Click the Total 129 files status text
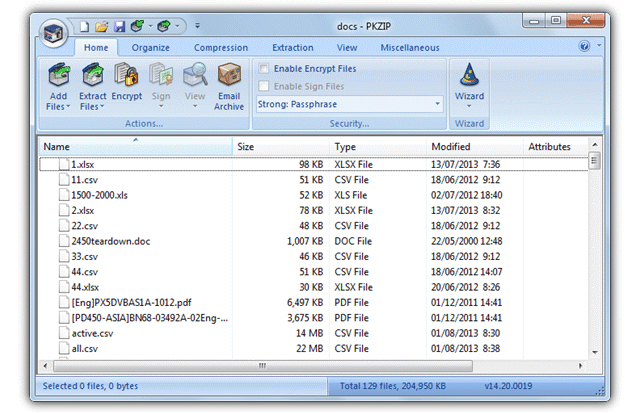 (x=393, y=386)
